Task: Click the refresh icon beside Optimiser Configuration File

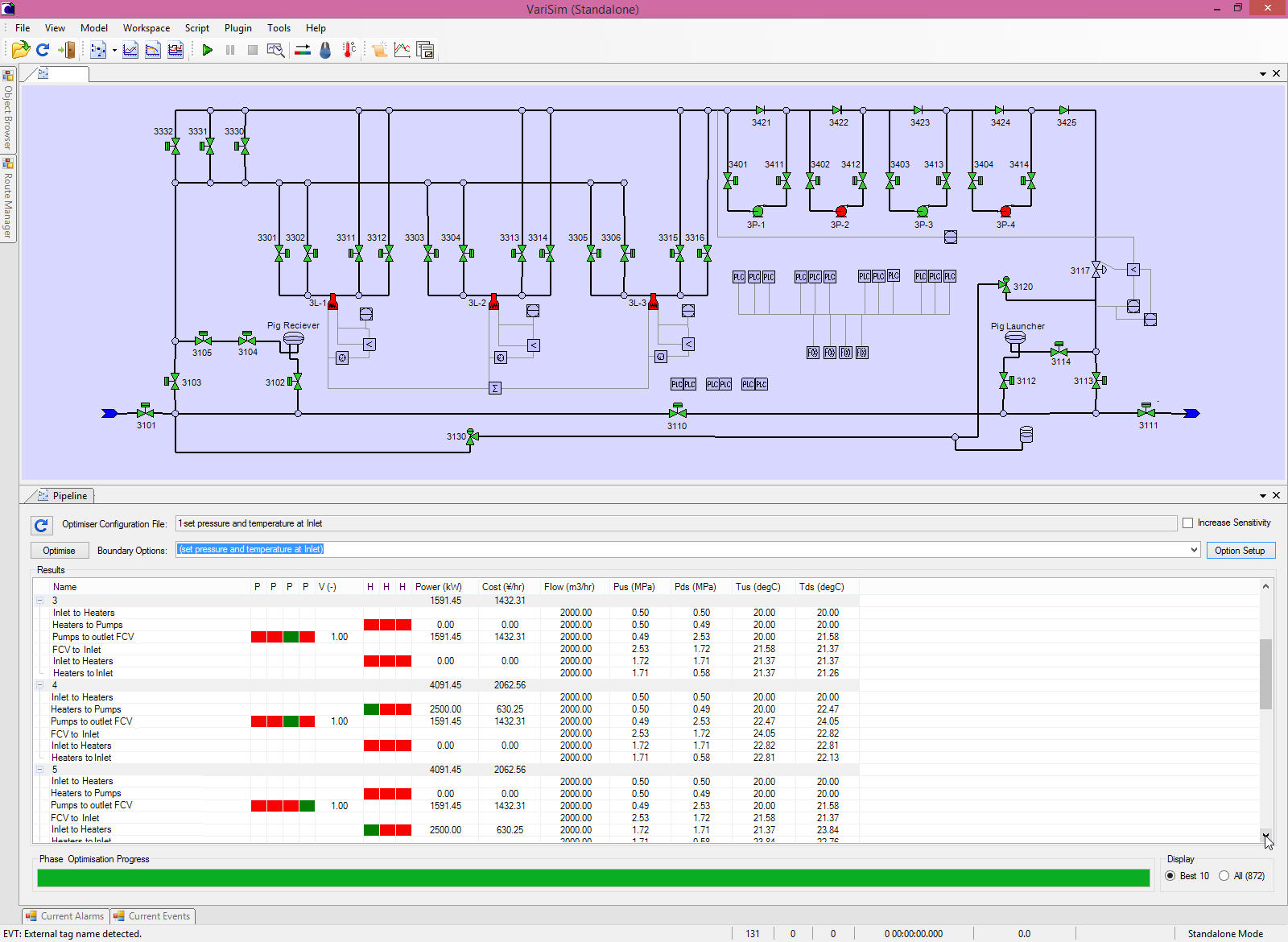Action: (x=42, y=525)
